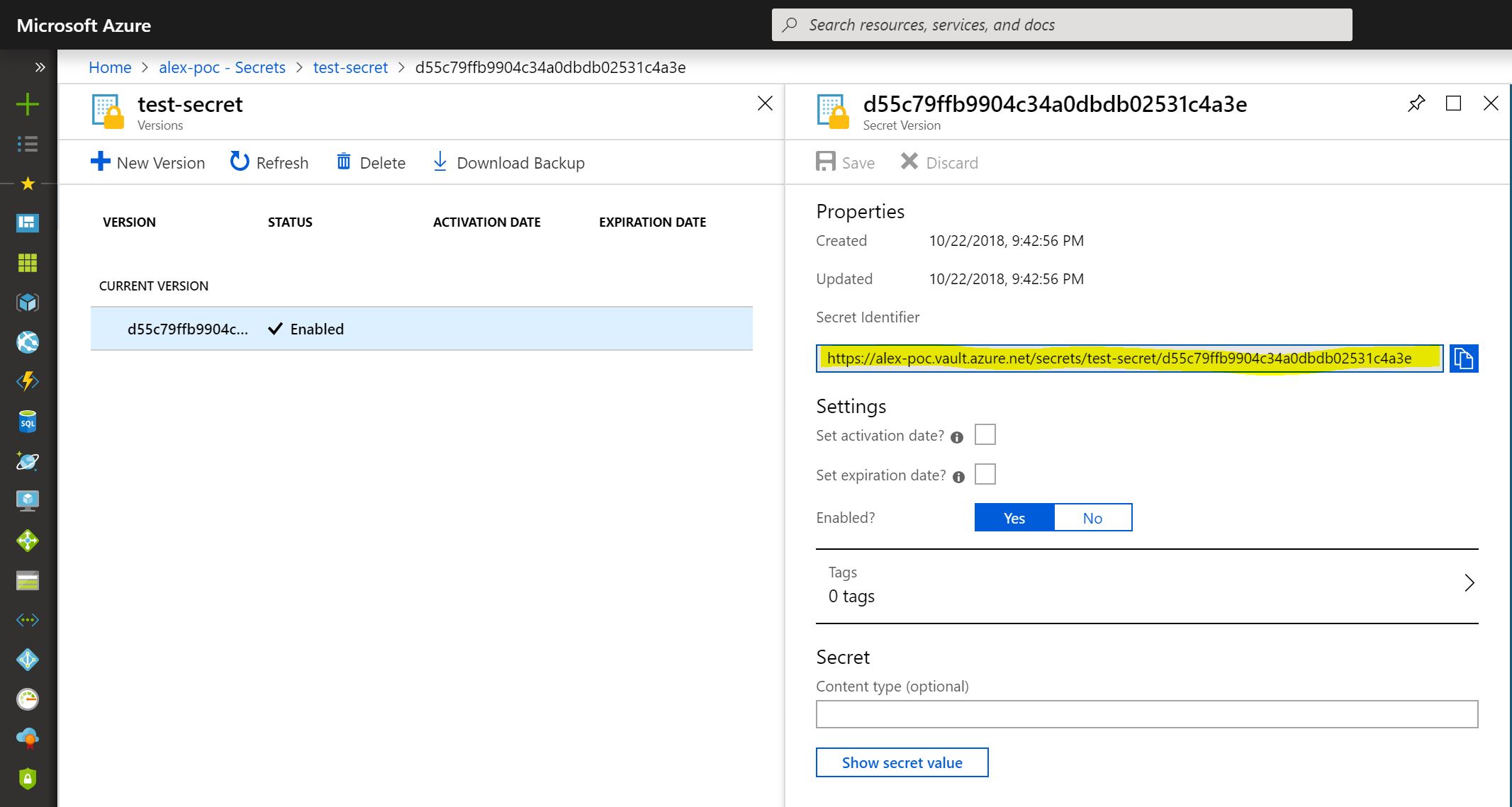
Task: Go to Home breadcrumb link
Action: coord(110,67)
